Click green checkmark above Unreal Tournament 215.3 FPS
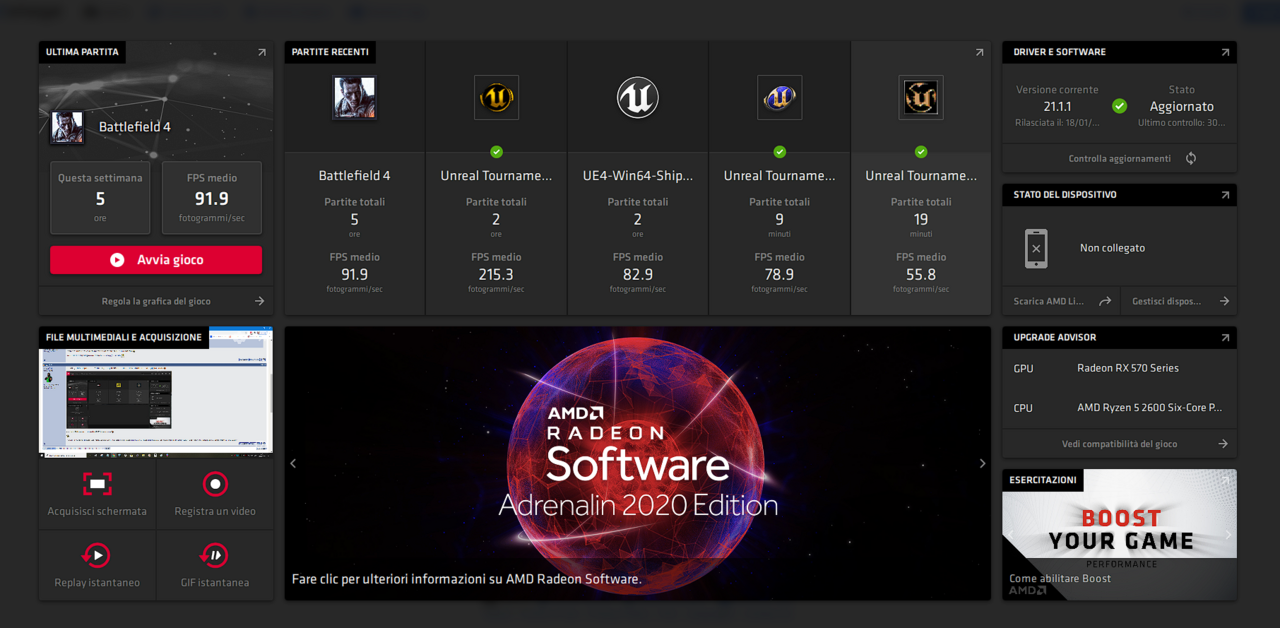 (x=496, y=152)
